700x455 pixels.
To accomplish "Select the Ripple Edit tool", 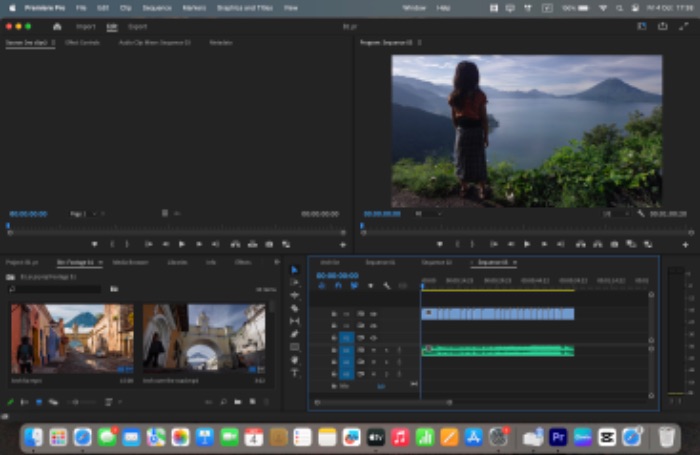I will 295,295.
